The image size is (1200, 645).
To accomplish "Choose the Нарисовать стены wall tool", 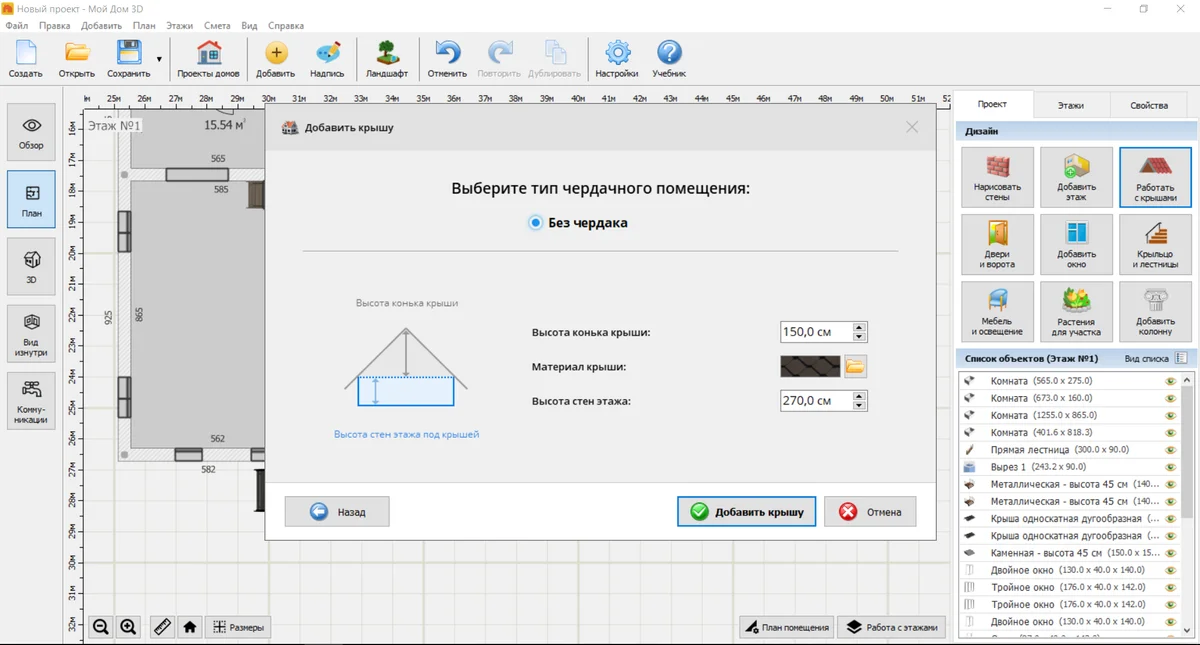I will 997,177.
